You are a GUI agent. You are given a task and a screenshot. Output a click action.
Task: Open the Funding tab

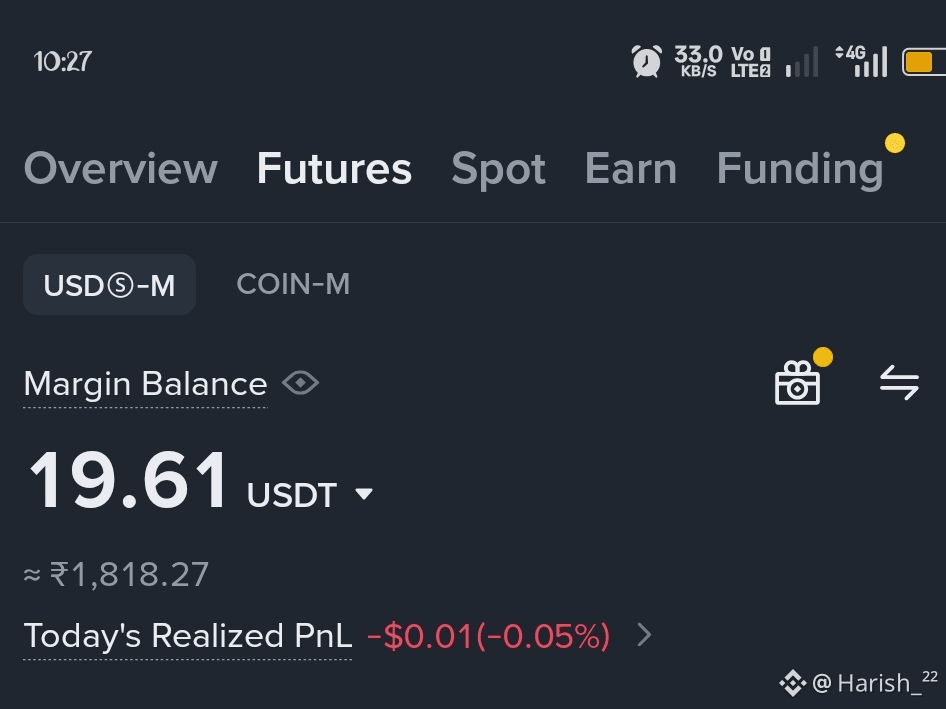[x=800, y=168]
